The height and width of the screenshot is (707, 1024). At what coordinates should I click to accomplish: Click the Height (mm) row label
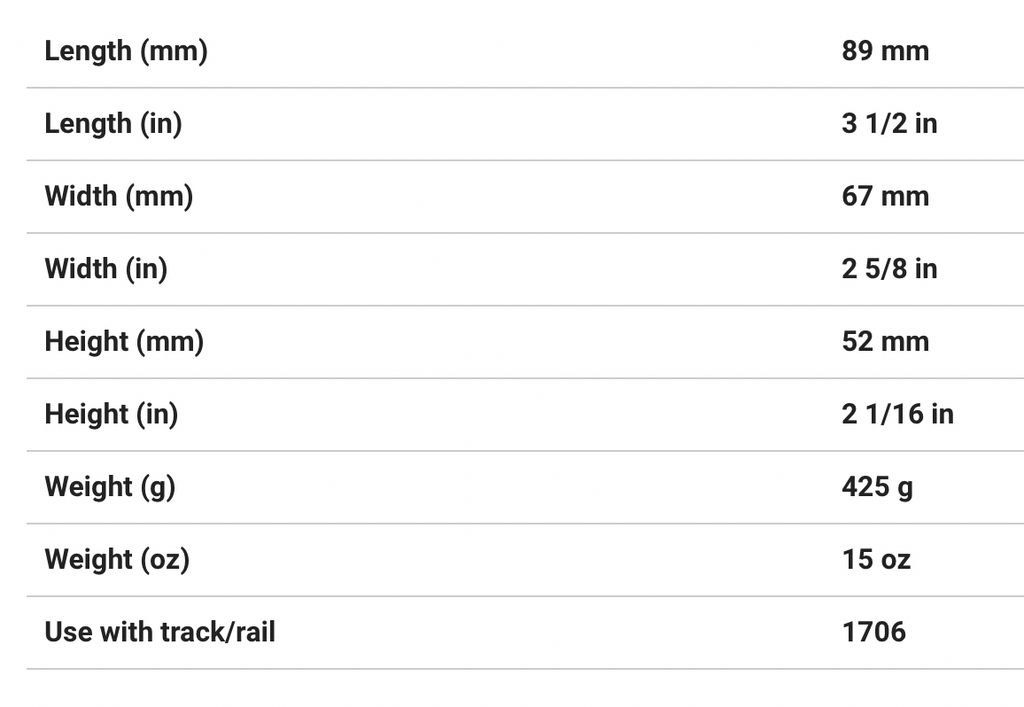click(124, 342)
